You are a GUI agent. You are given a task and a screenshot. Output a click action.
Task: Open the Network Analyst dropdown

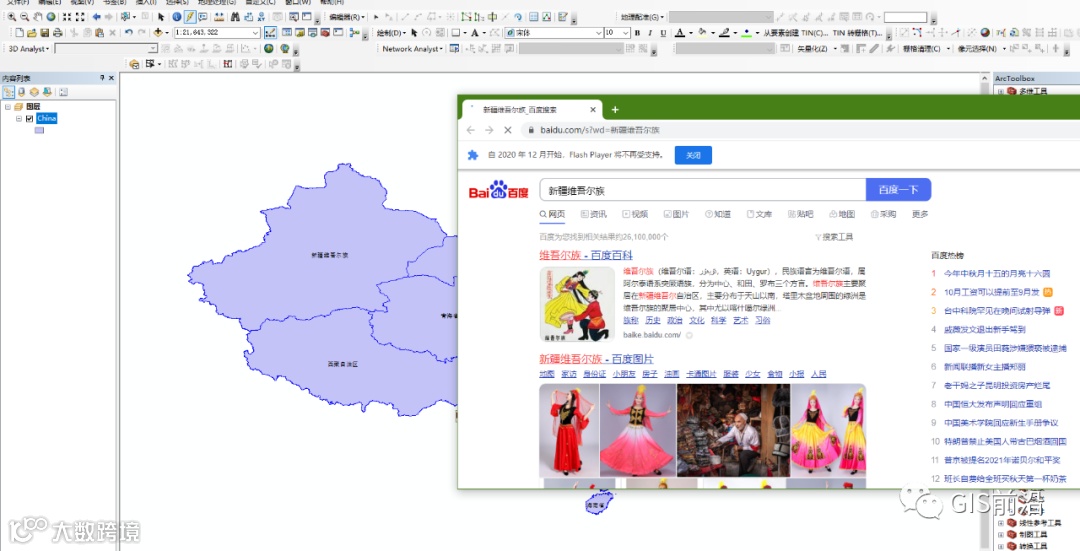413,49
